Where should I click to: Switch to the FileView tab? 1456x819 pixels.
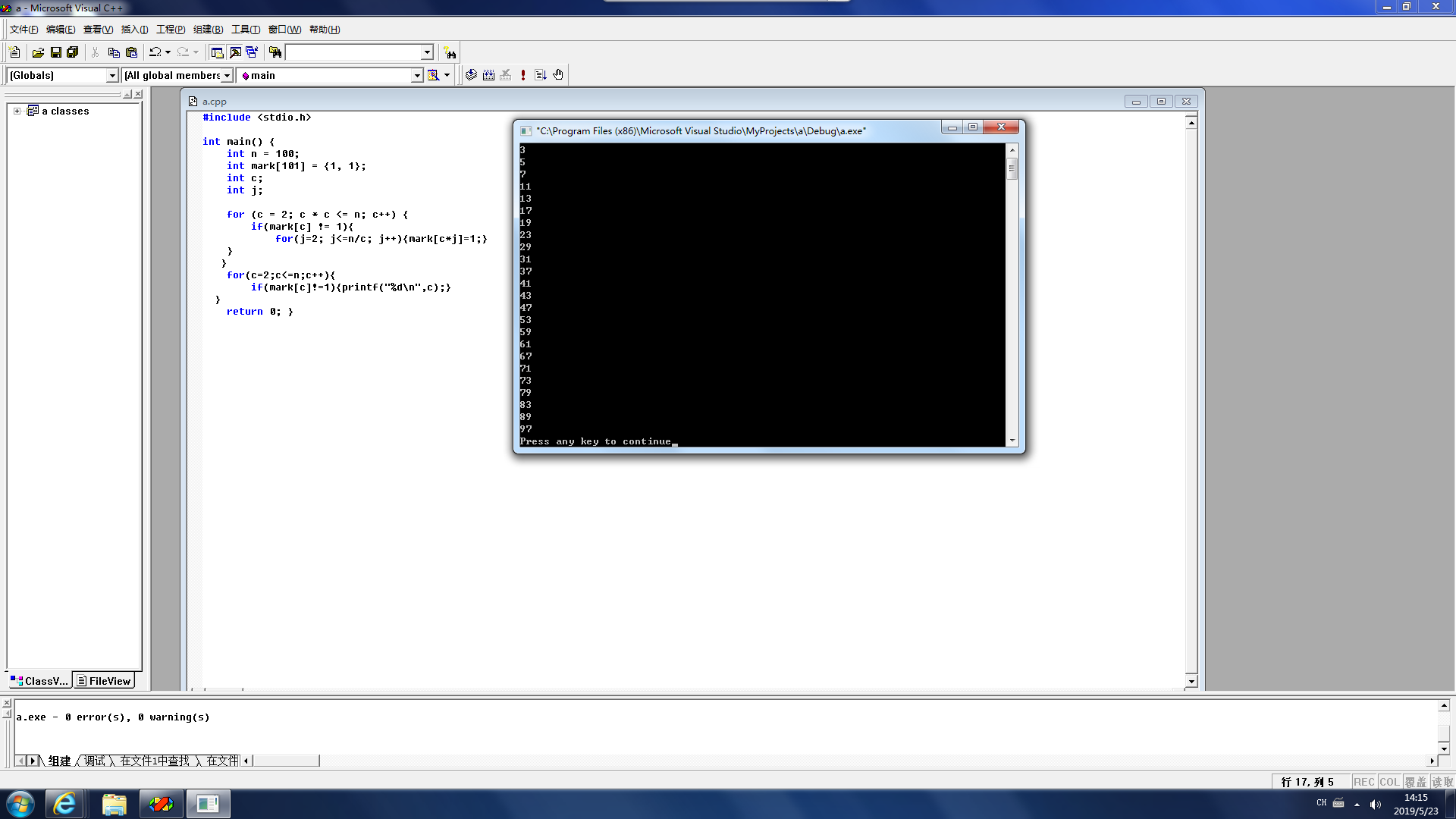pyautogui.click(x=104, y=681)
